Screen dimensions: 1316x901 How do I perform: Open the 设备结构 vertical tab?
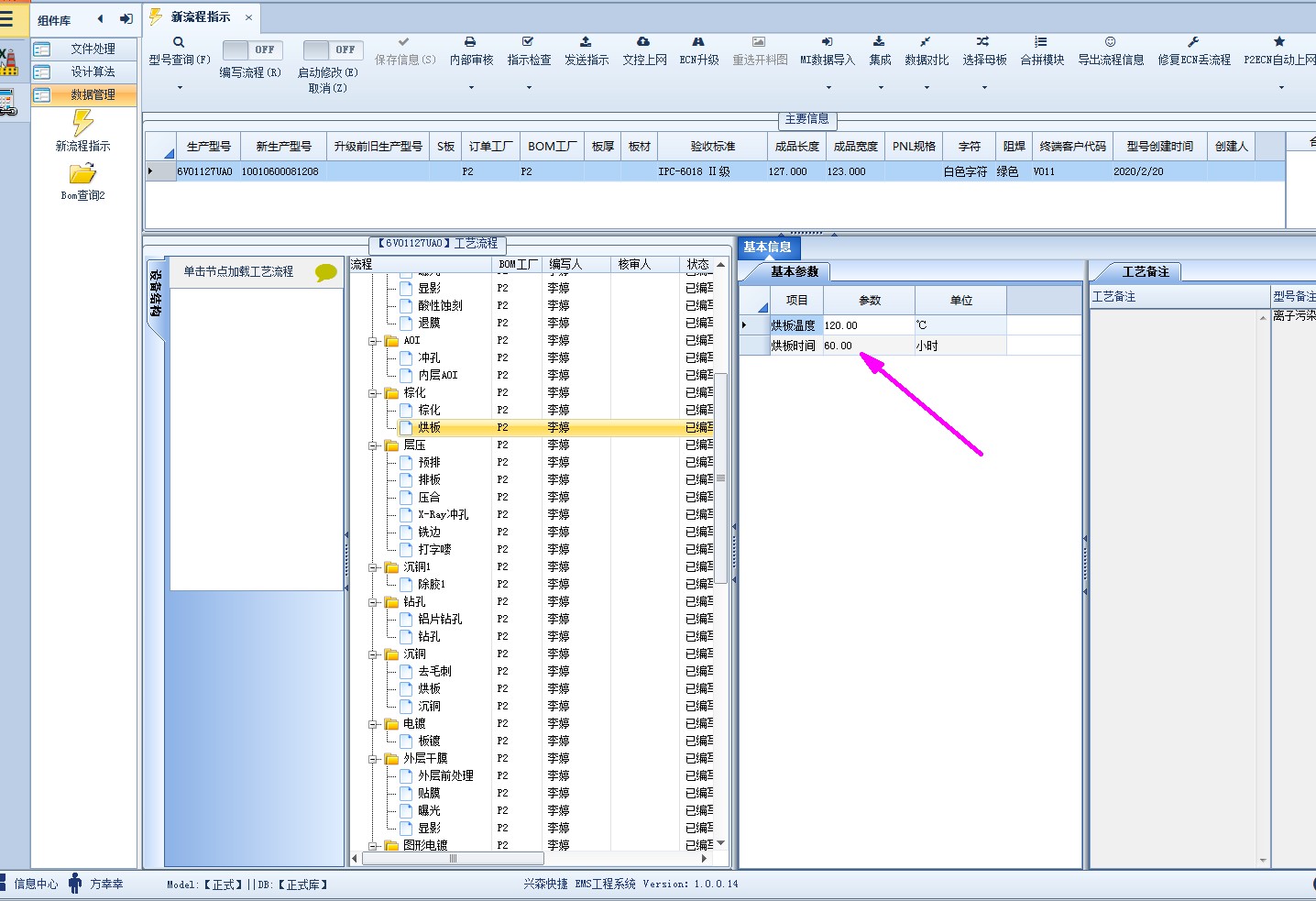[x=156, y=293]
